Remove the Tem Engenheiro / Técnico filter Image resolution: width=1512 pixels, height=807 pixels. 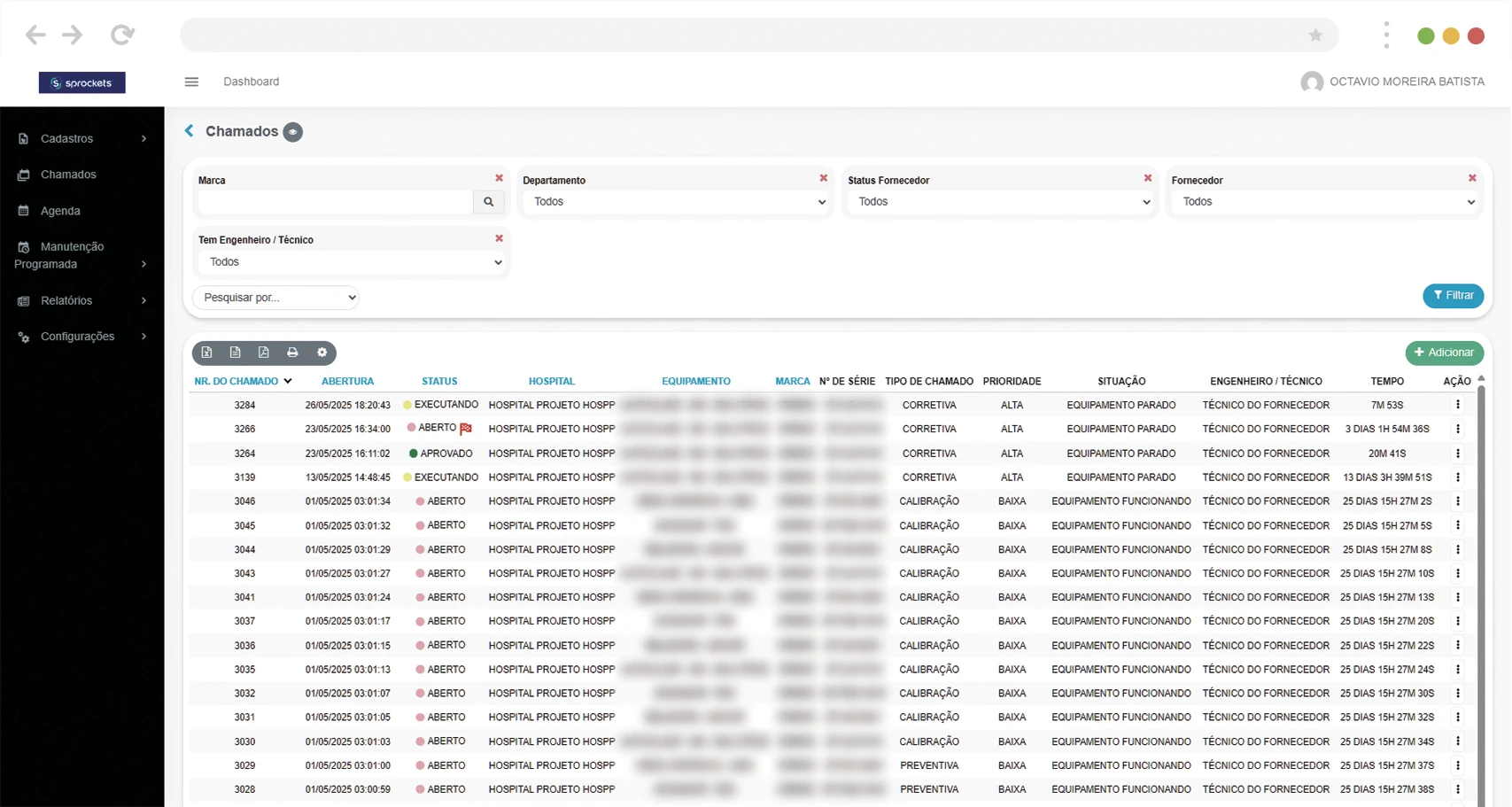tap(499, 238)
